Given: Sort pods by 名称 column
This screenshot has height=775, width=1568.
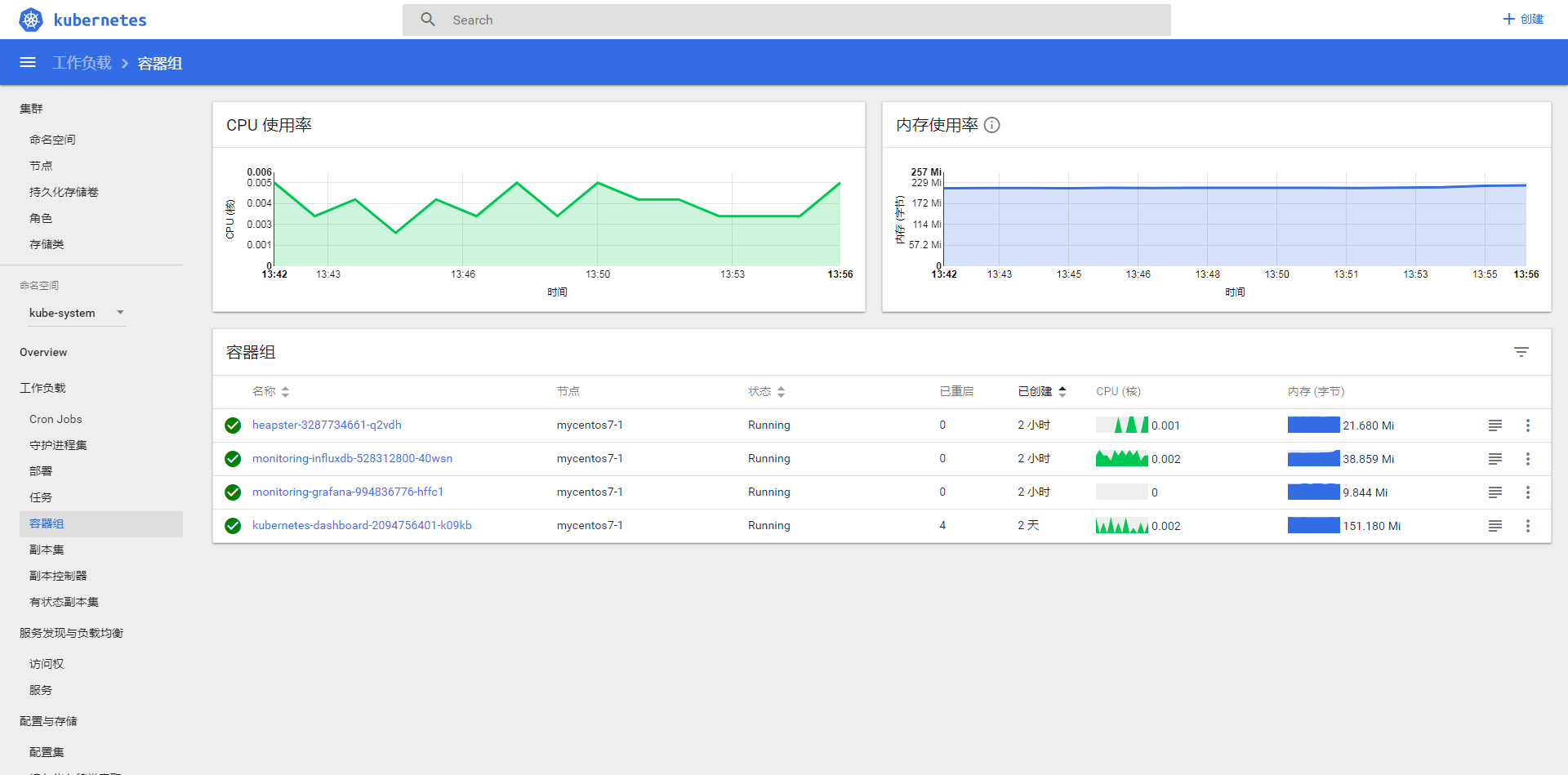Looking at the screenshot, I should pos(270,392).
